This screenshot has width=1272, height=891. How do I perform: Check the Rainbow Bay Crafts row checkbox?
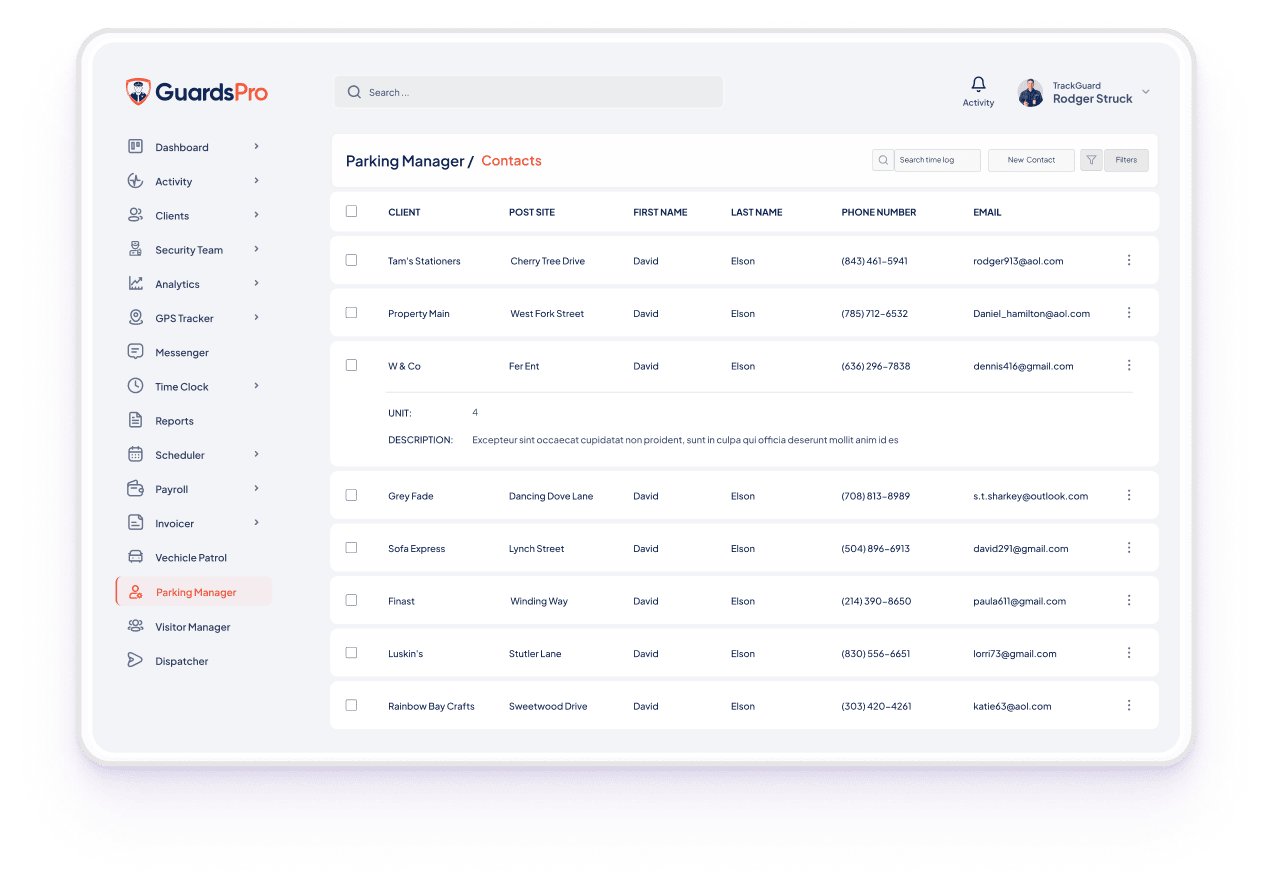coord(351,705)
